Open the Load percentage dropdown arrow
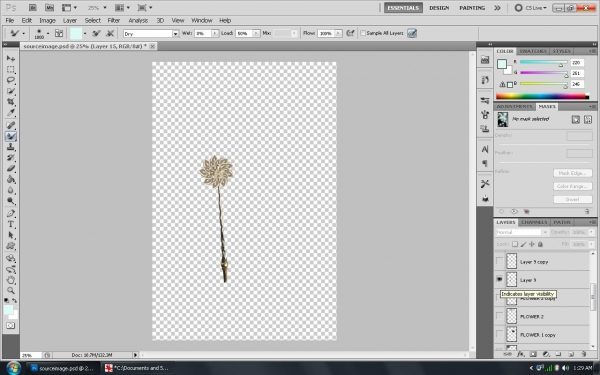The width and height of the screenshot is (600, 375). [256, 33]
